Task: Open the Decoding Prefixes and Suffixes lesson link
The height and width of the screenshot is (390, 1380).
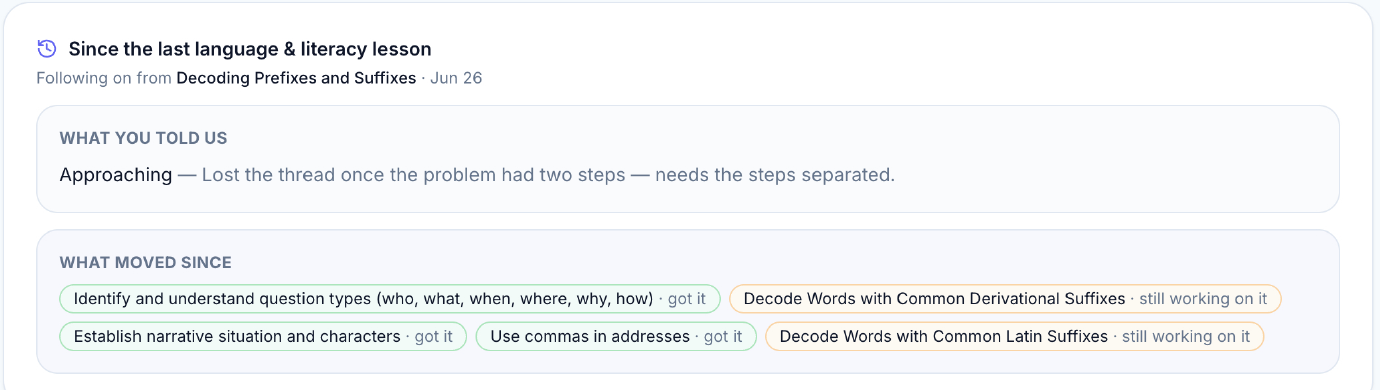Action: pos(296,78)
